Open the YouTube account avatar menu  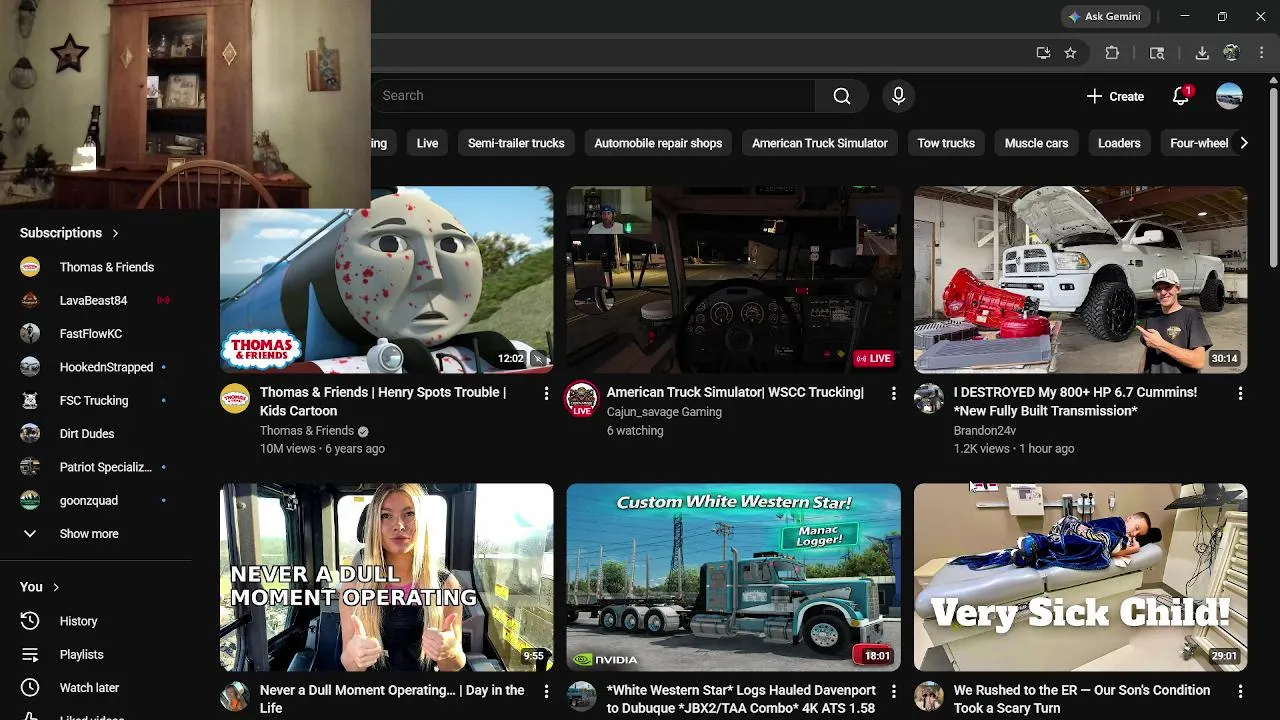1229,96
